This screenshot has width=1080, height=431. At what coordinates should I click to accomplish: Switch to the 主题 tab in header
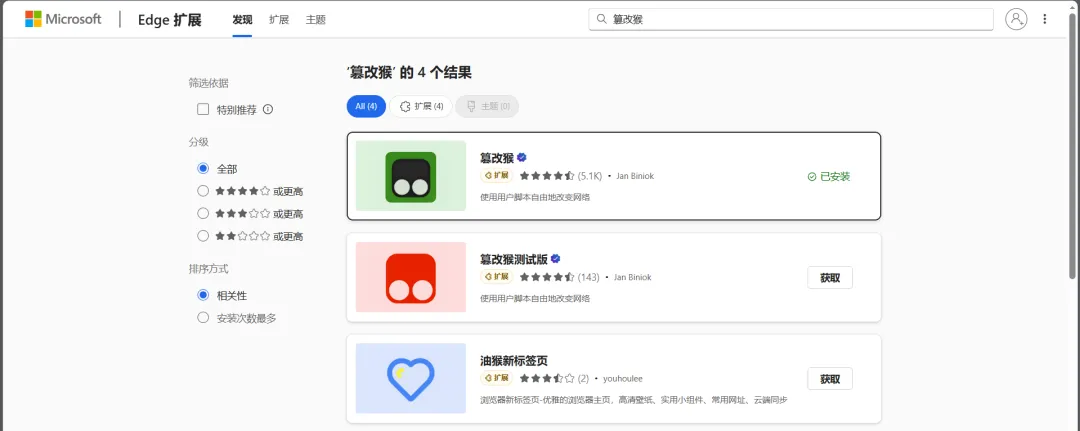point(315,20)
